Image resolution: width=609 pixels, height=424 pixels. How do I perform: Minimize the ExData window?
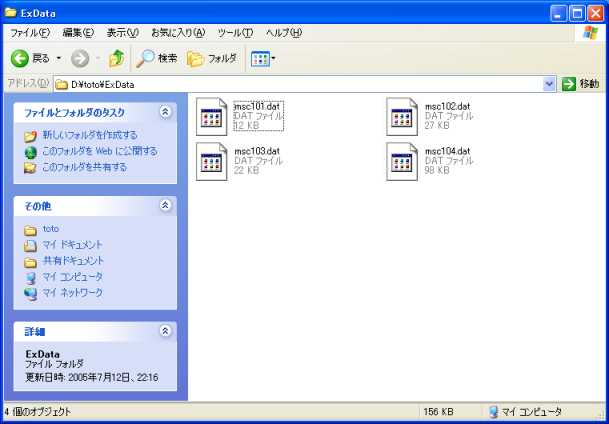559,14
